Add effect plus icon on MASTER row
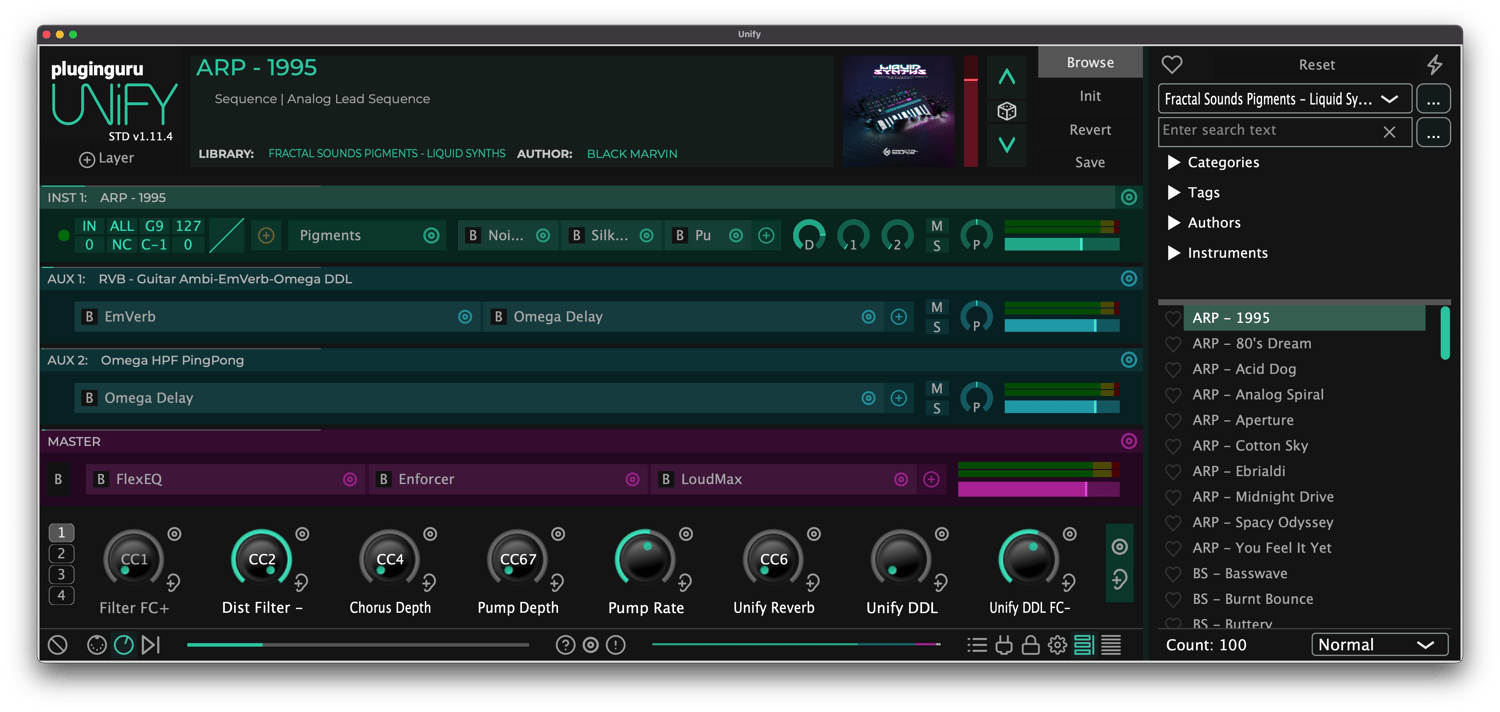This screenshot has height=712, width=1500. (x=931, y=480)
